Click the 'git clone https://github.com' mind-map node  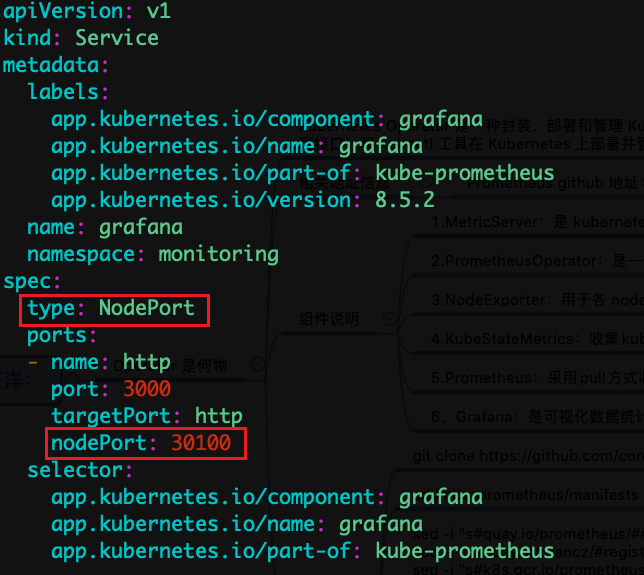(x=528, y=456)
